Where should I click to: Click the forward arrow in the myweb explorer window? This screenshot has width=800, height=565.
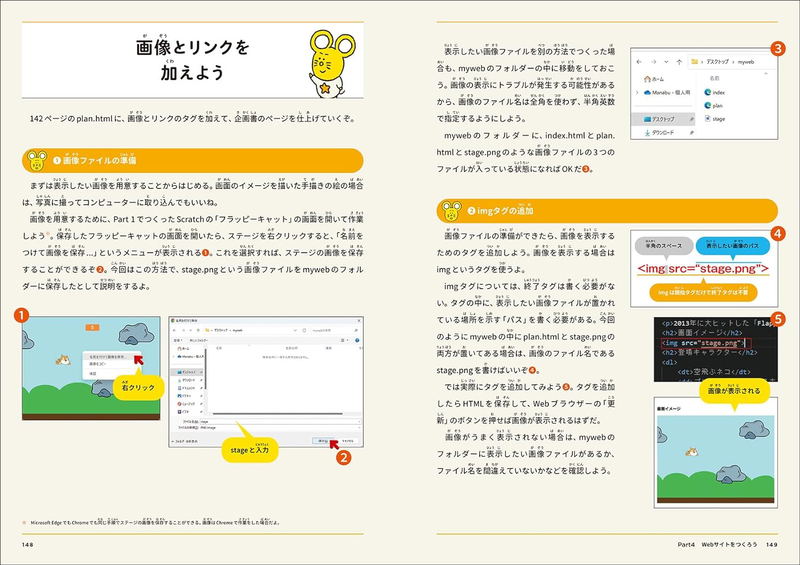pos(654,62)
